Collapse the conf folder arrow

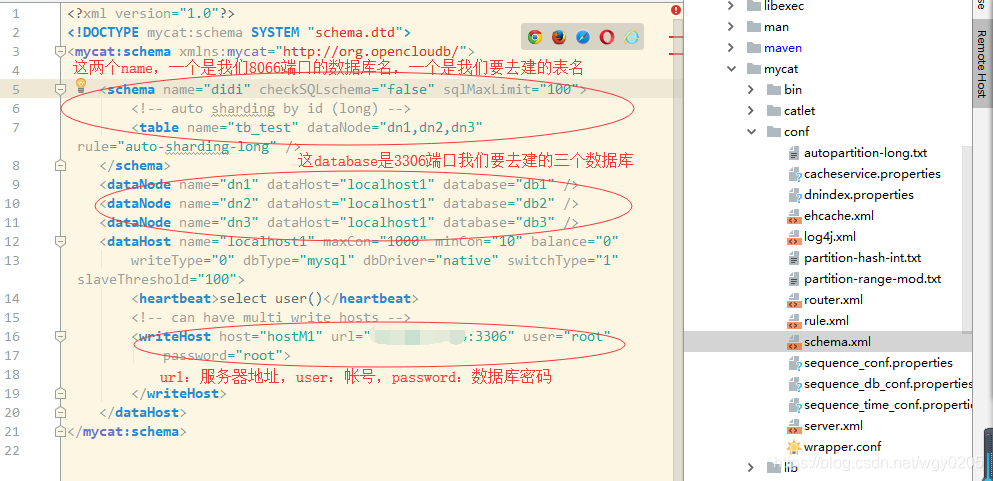(752, 132)
